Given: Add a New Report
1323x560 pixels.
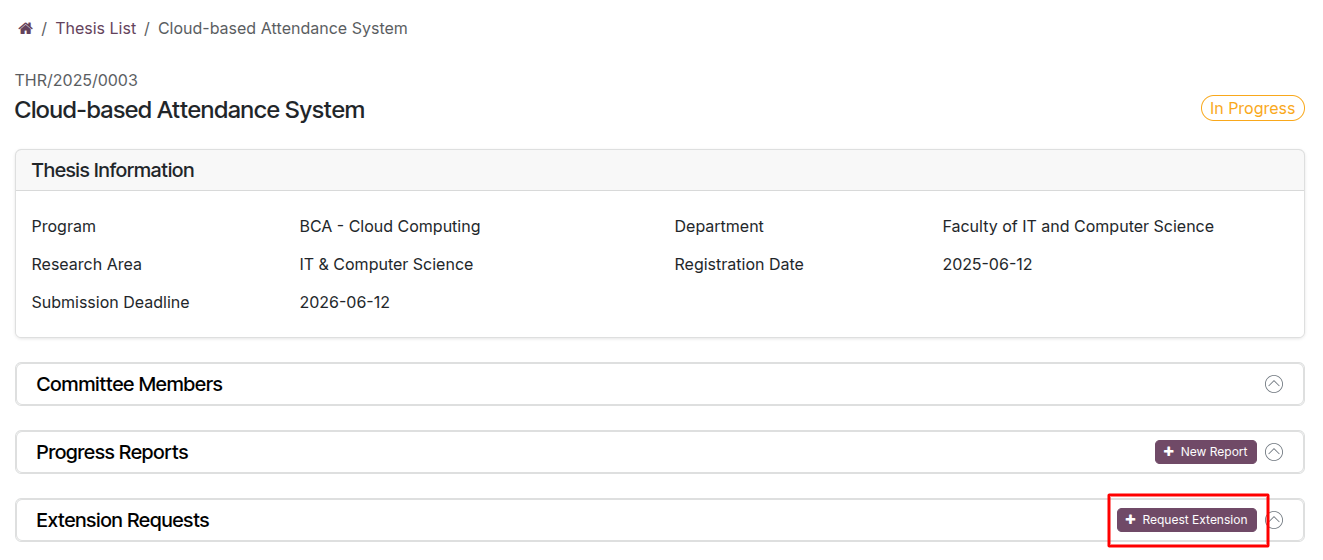Looking at the screenshot, I should tap(1205, 452).
